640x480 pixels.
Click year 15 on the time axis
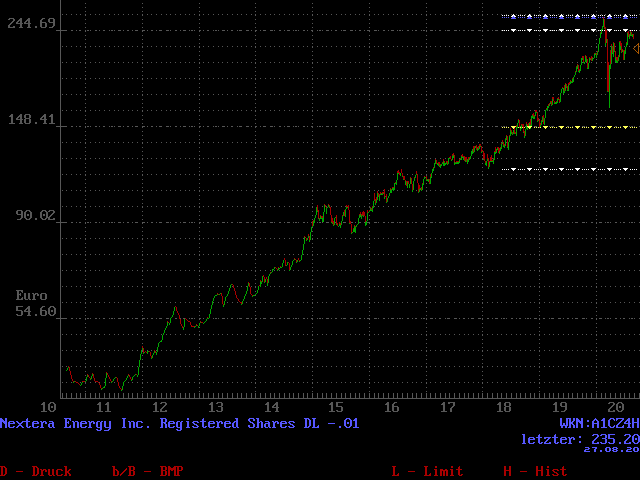click(335, 408)
